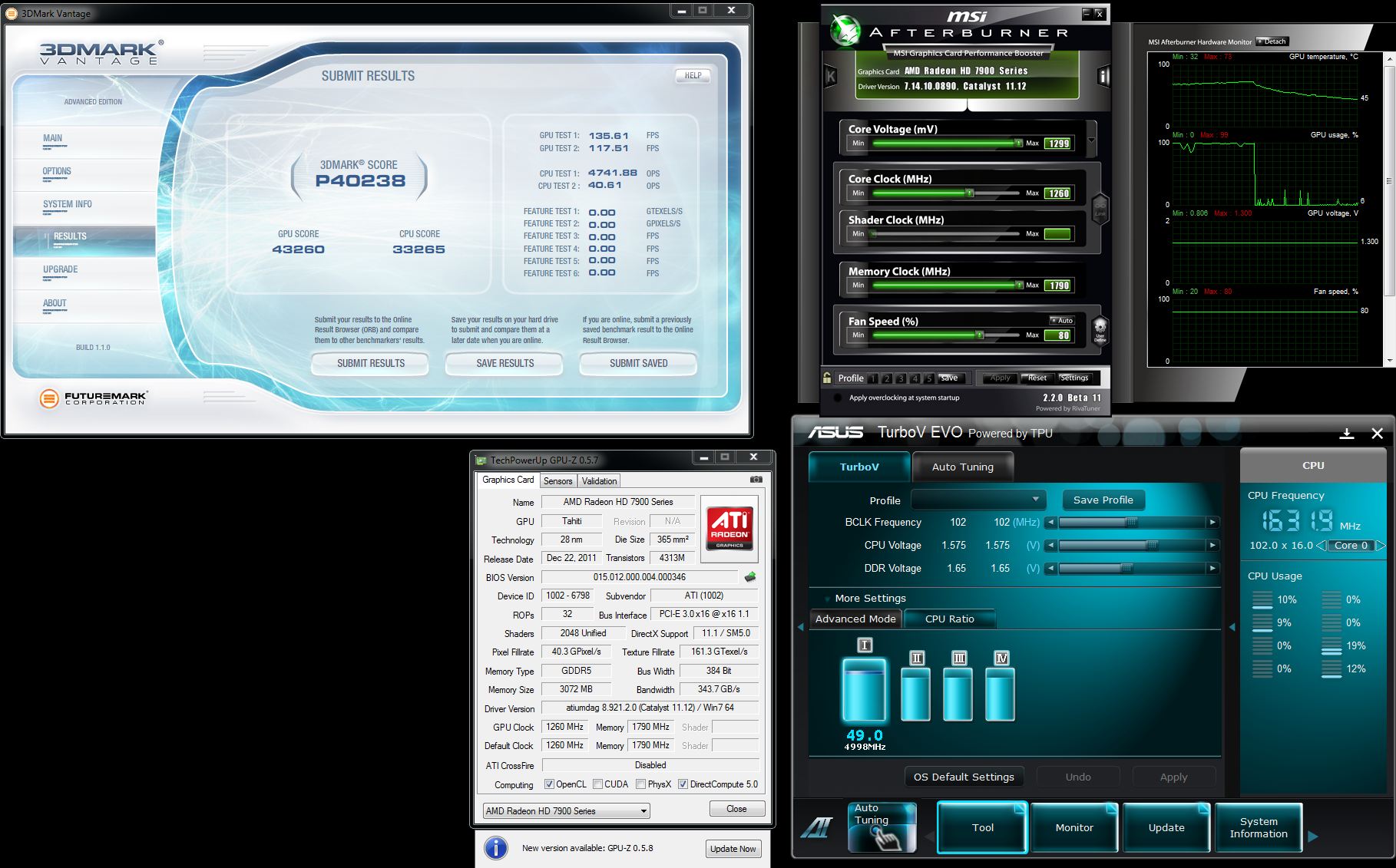Switch to Sensors tab in GPU-Z
This screenshot has width=1396, height=868.
coord(558,481)
